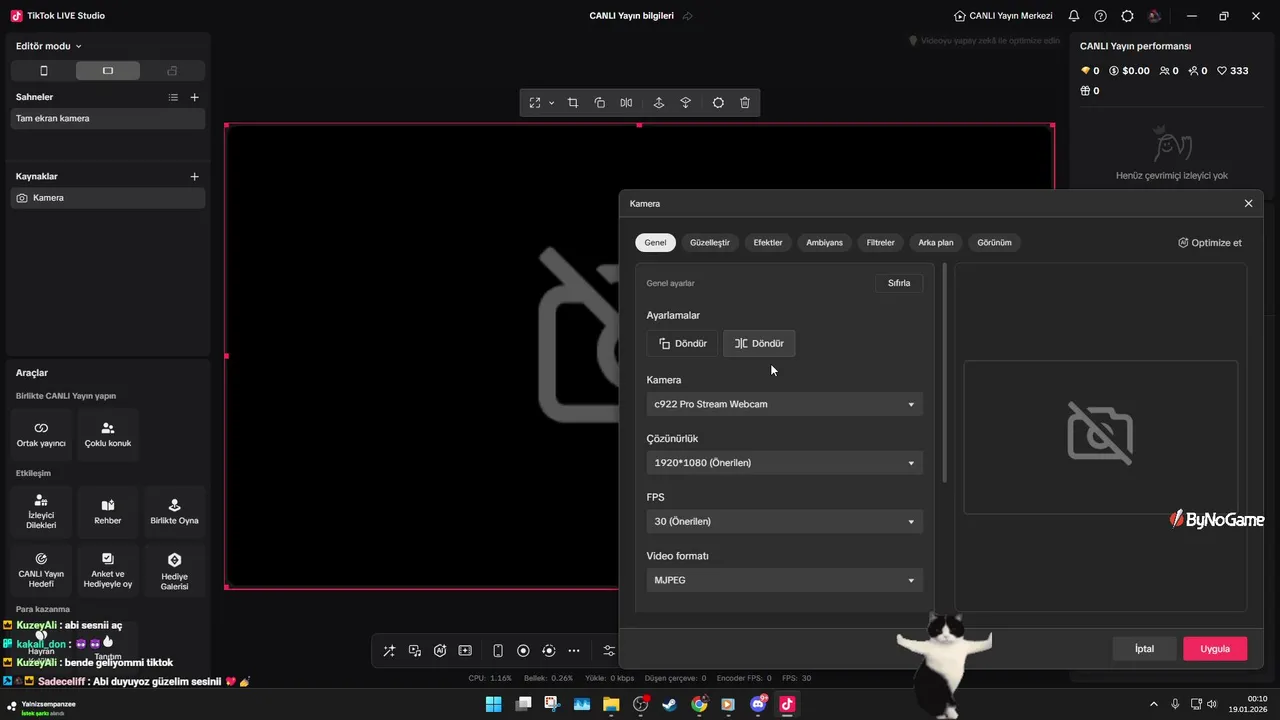Open the three-dot more menu in bottom toolbar
This screenshot has width=1280, height=720.
pyautogui.click(x=574, y=651)
